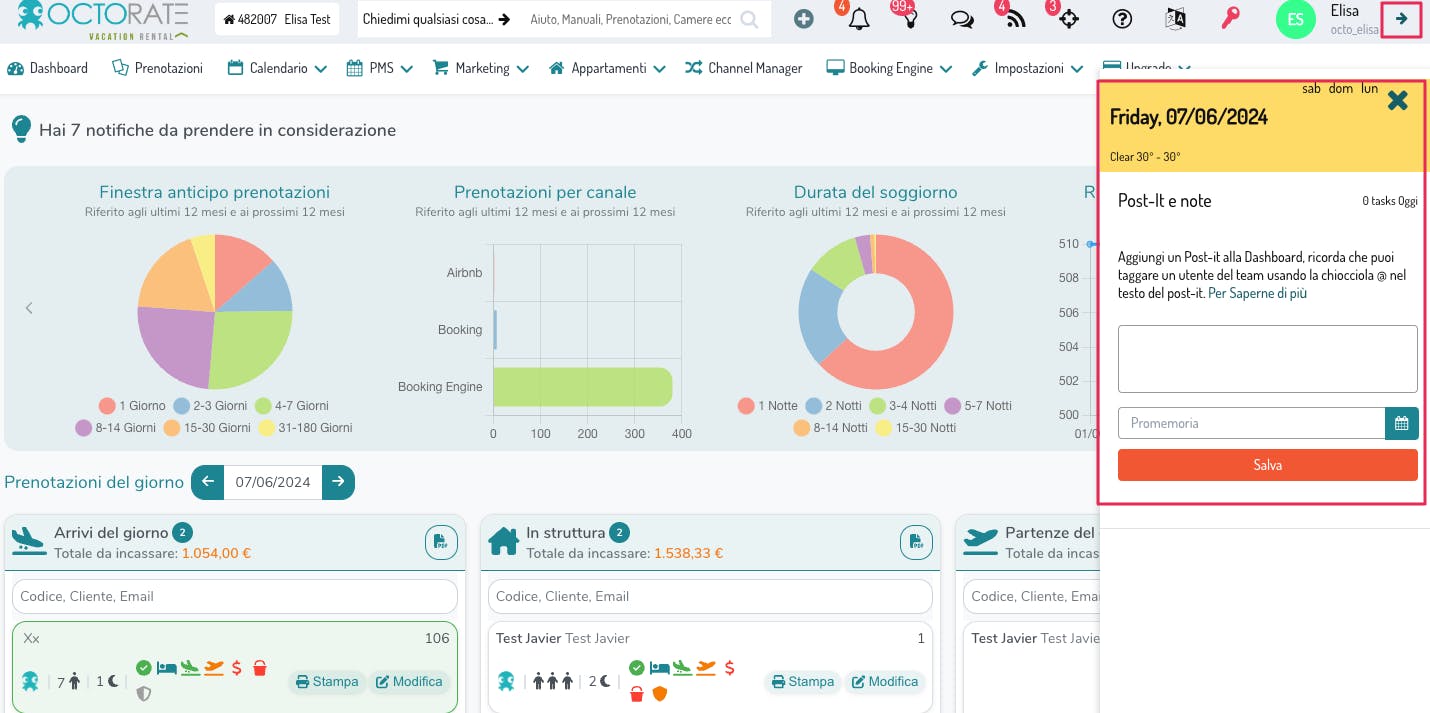This screenshot has width=1430, height=713.
Task: Click the red key icon
Action: click(1230, 19)
